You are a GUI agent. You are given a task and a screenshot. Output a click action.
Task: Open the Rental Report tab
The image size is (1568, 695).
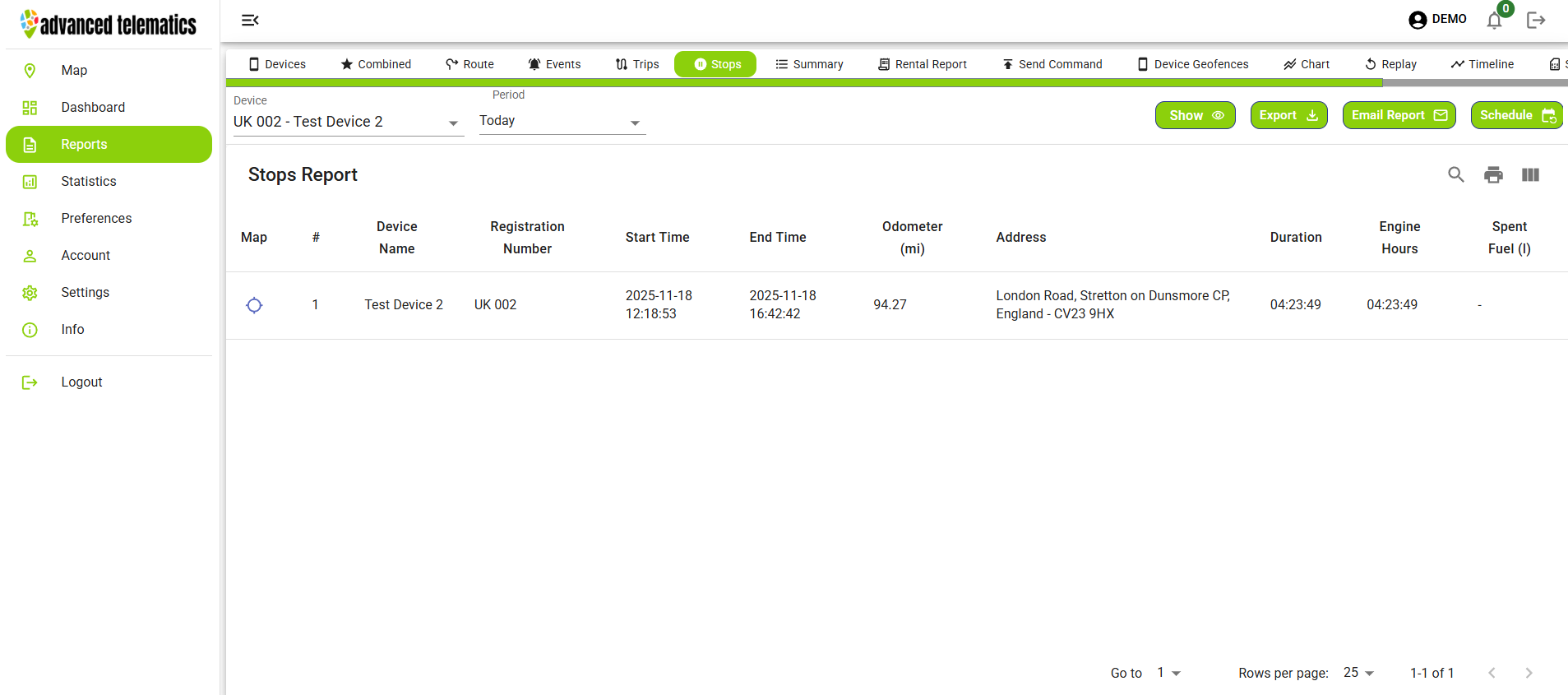tap(922, 64)
